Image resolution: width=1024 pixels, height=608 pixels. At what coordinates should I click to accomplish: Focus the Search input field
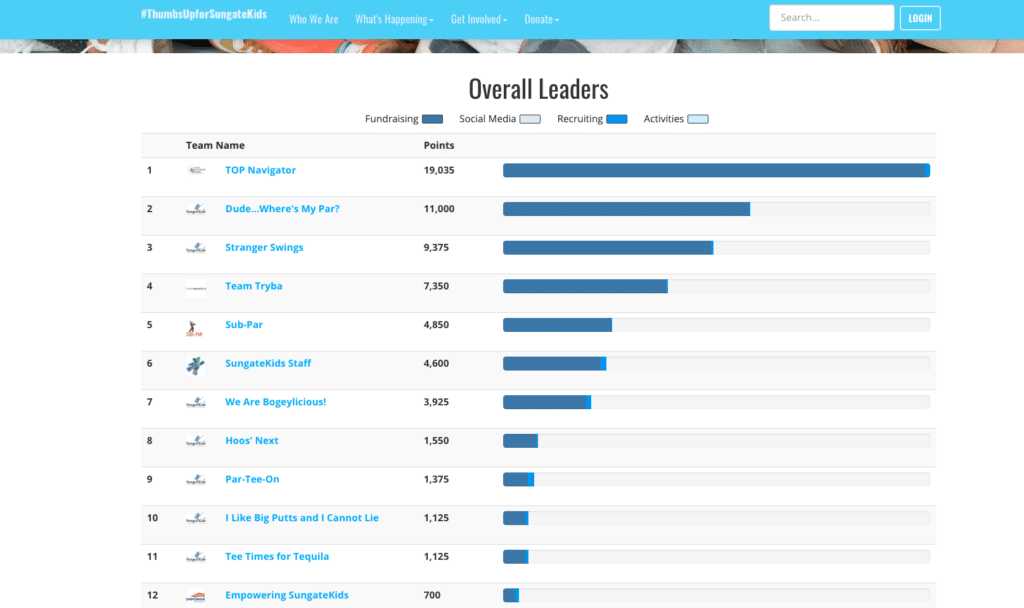[831, 18]
